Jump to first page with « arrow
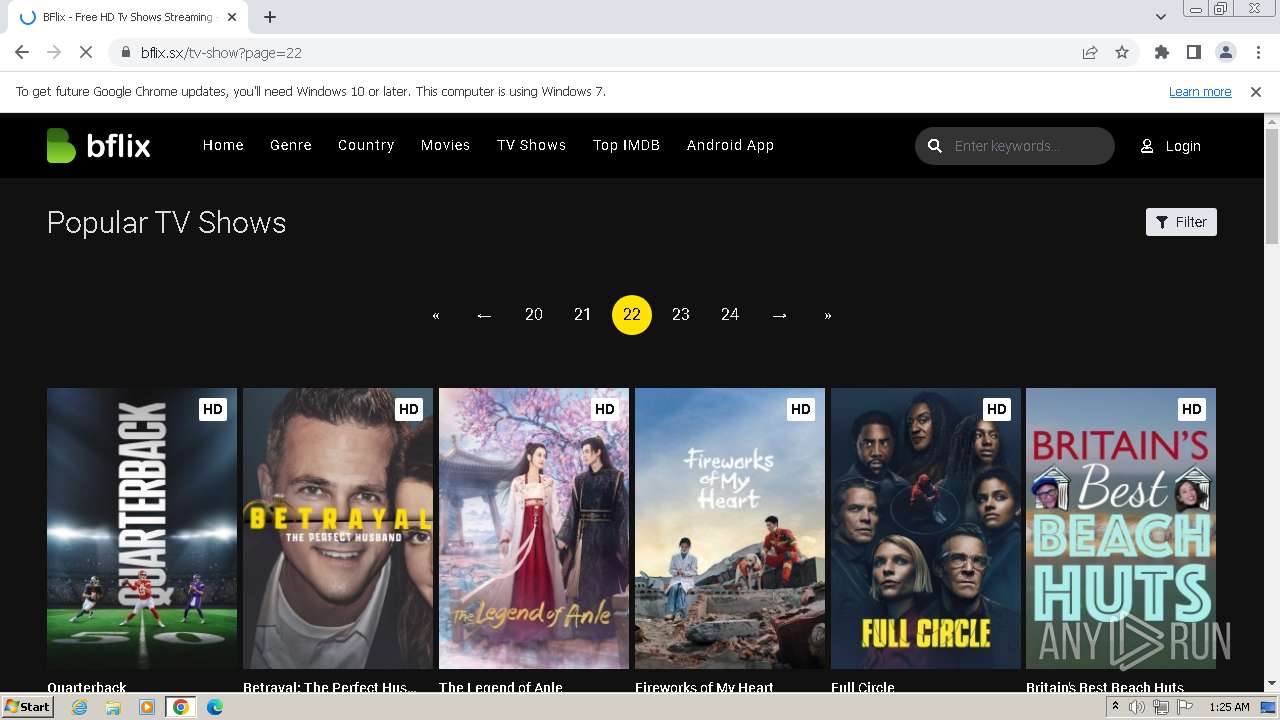This screenshot has height=720, width=1280. pos(436,315)
